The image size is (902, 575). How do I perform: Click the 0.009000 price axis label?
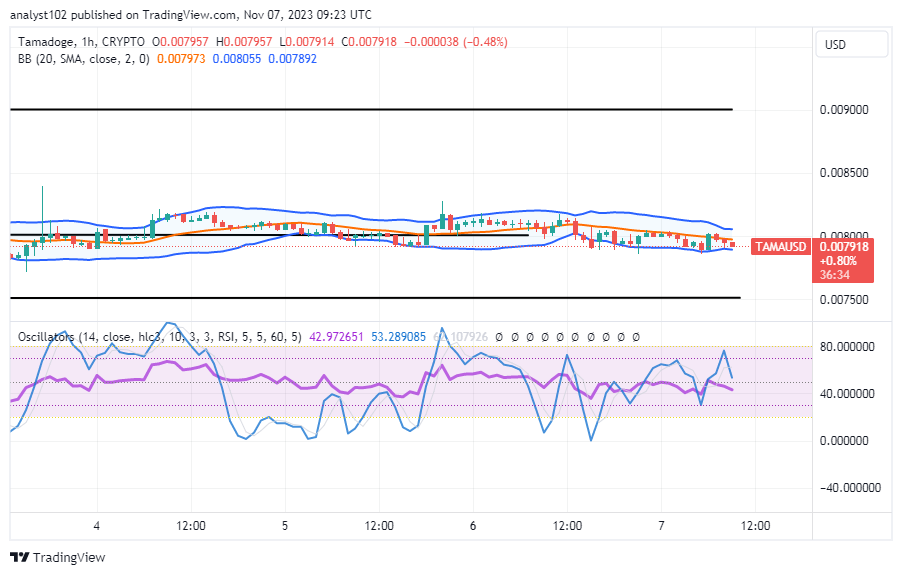[844, 110]
